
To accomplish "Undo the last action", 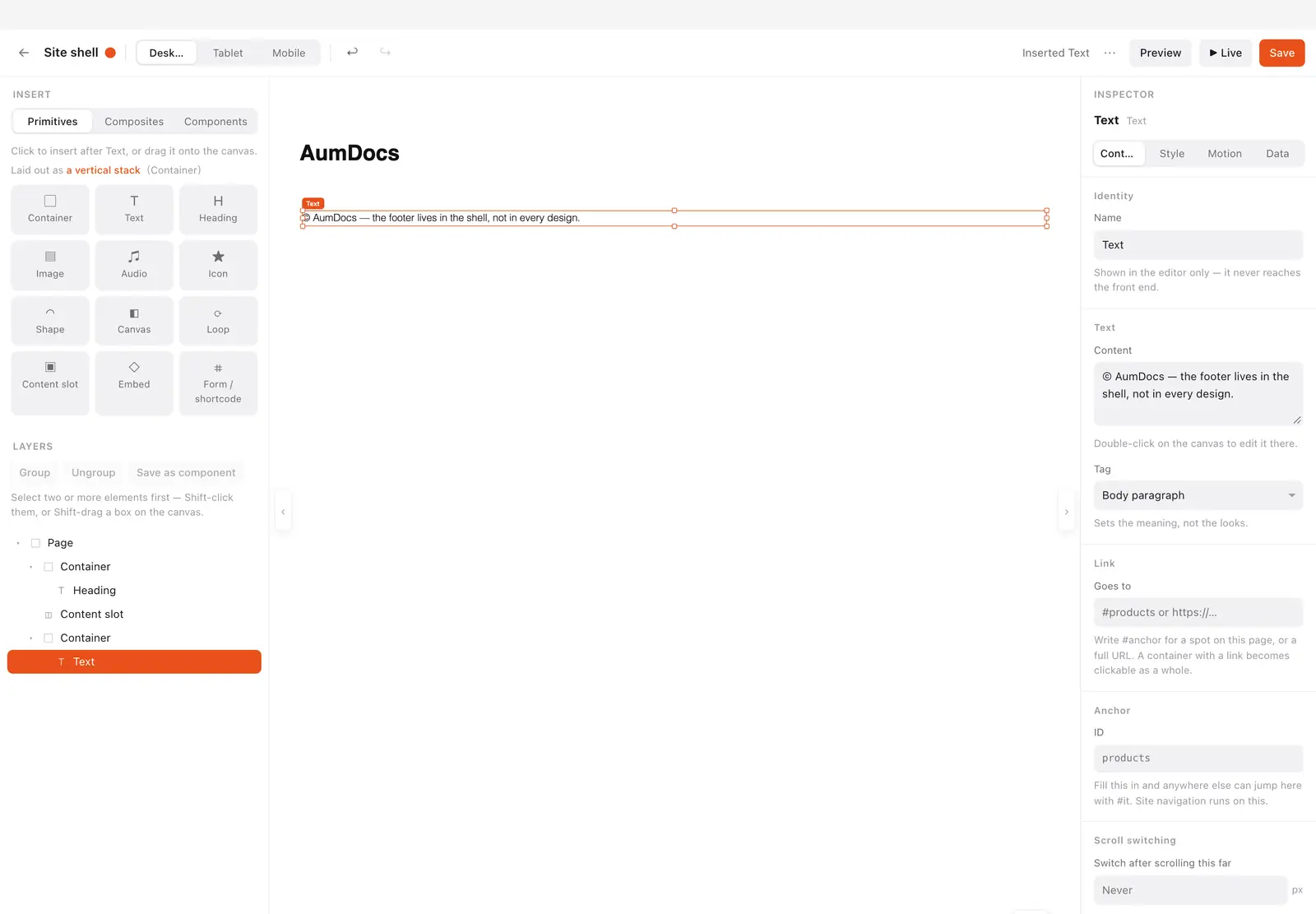I will [x=352, y=52].
